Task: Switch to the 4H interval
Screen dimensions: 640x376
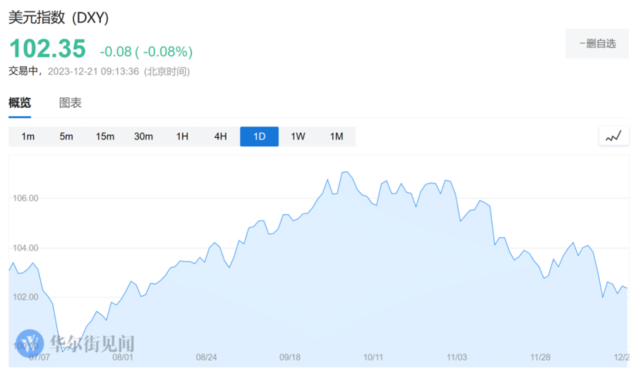Action: [221, 136]
